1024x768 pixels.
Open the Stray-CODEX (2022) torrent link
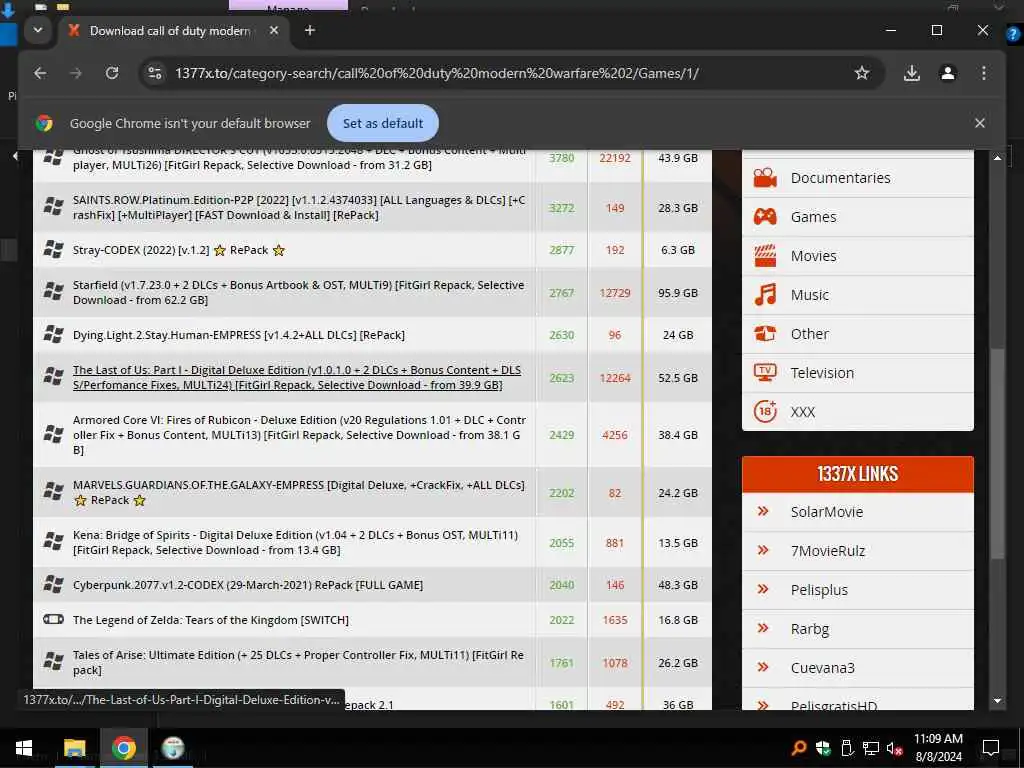[x=179, y=250]
